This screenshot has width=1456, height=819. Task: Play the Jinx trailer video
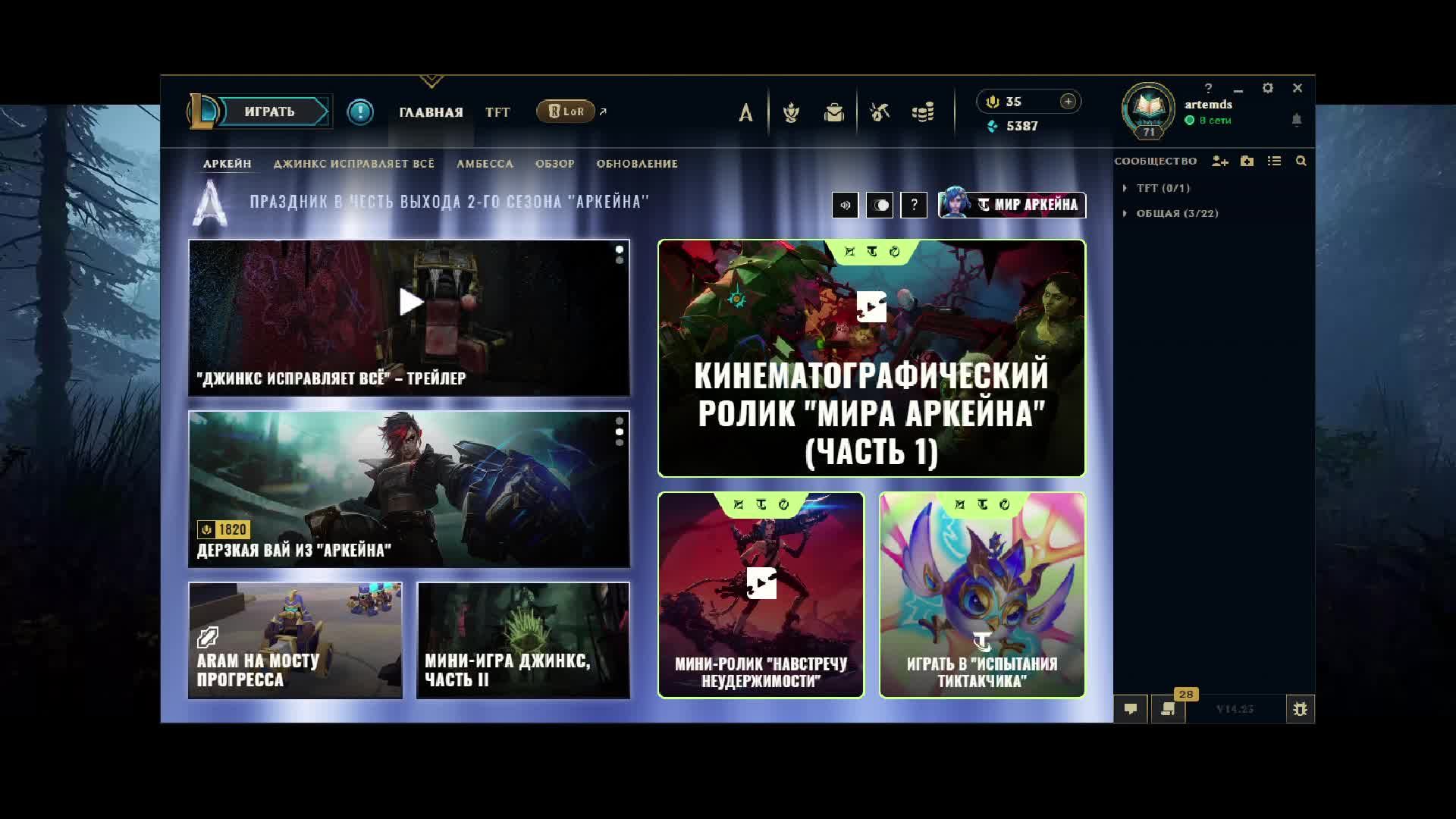[x=410, y=303]
